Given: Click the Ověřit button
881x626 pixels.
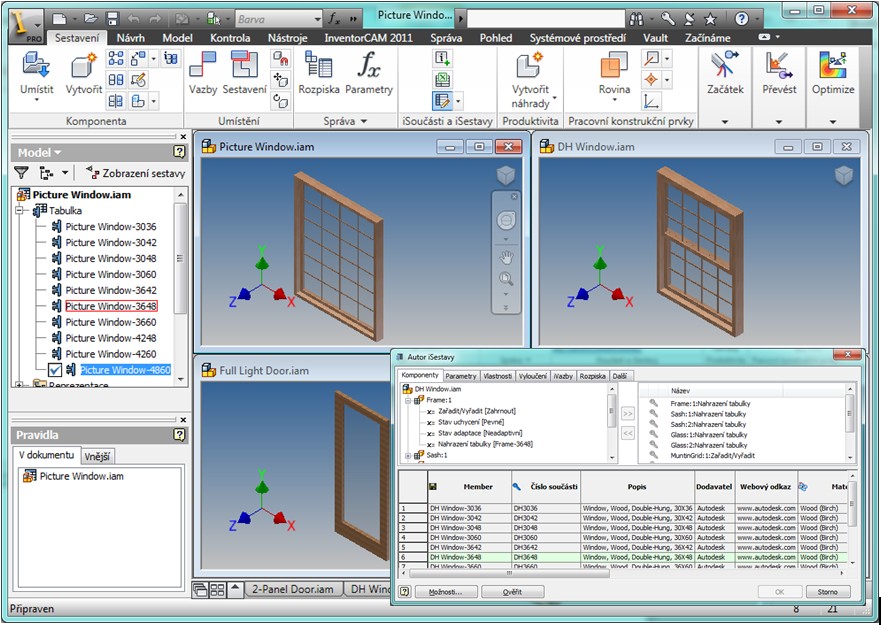Looking at the screenshot, I should coord(512,592).
